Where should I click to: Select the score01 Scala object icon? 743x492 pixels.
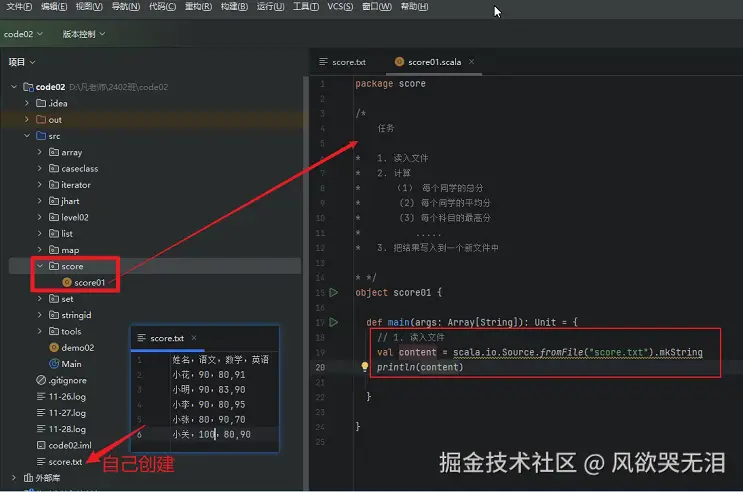click(x=67, y=282)
